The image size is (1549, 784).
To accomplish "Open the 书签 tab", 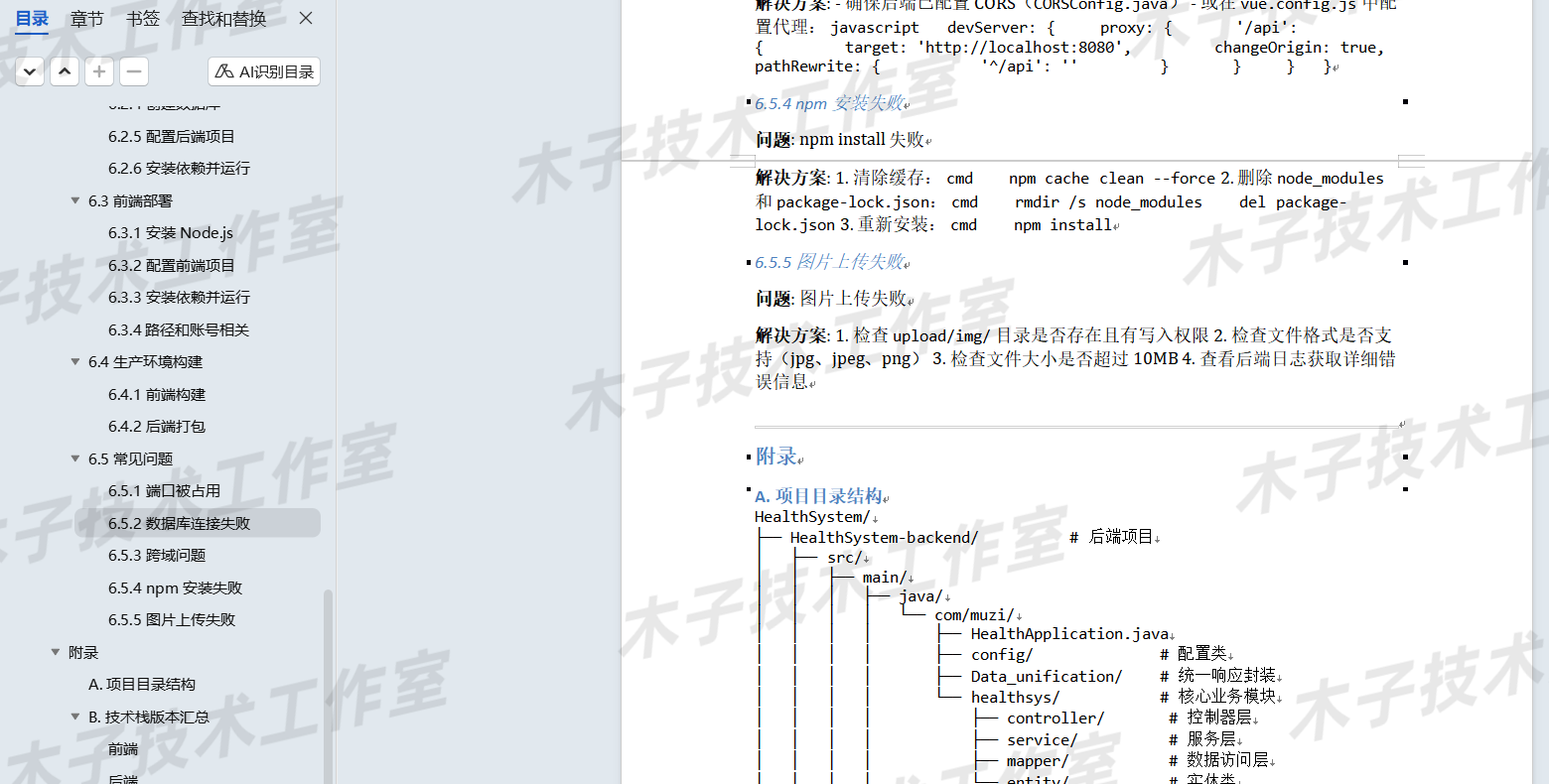I will 141,18.
